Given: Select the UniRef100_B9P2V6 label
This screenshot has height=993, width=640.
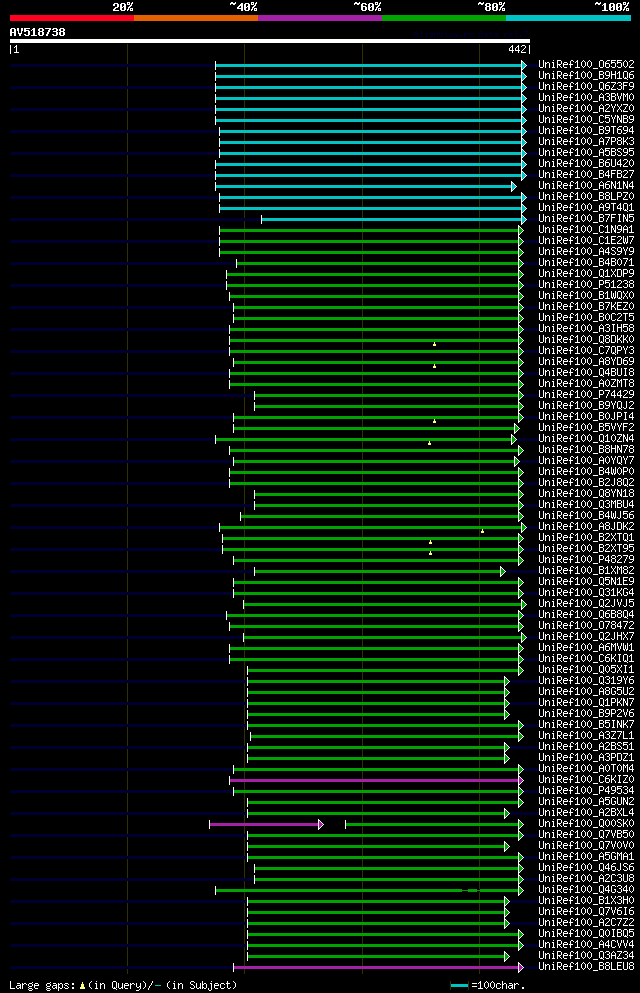Looking at the screenshot, I should coord(586,714).
